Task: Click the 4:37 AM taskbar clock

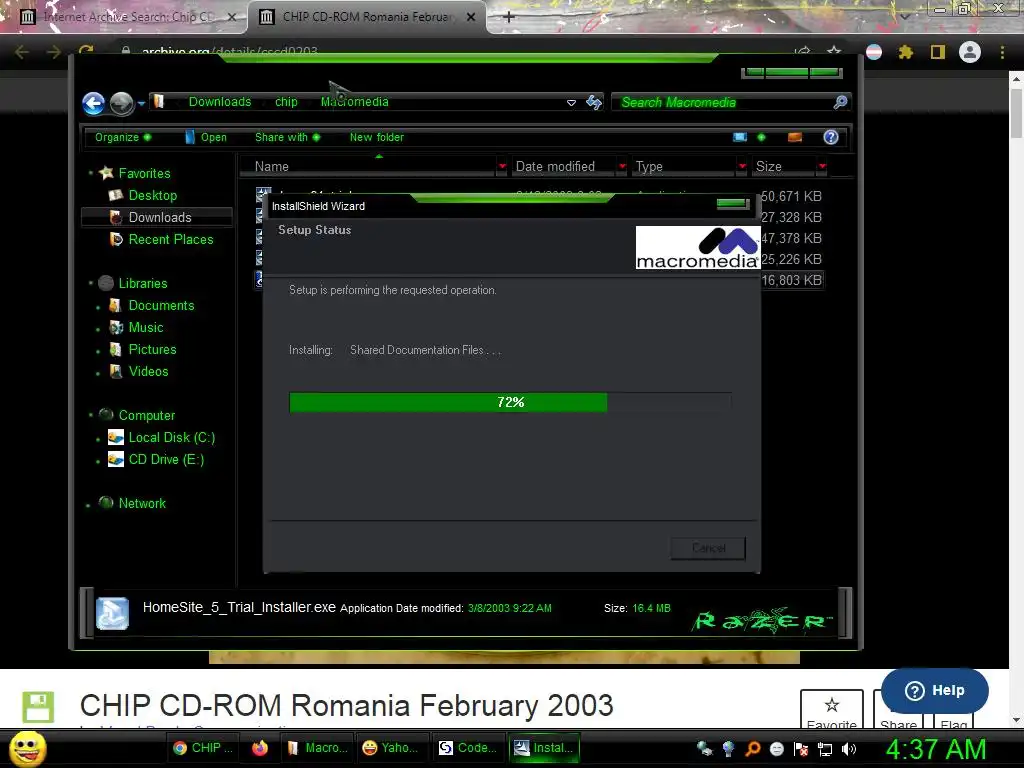Action: (935, 749)
